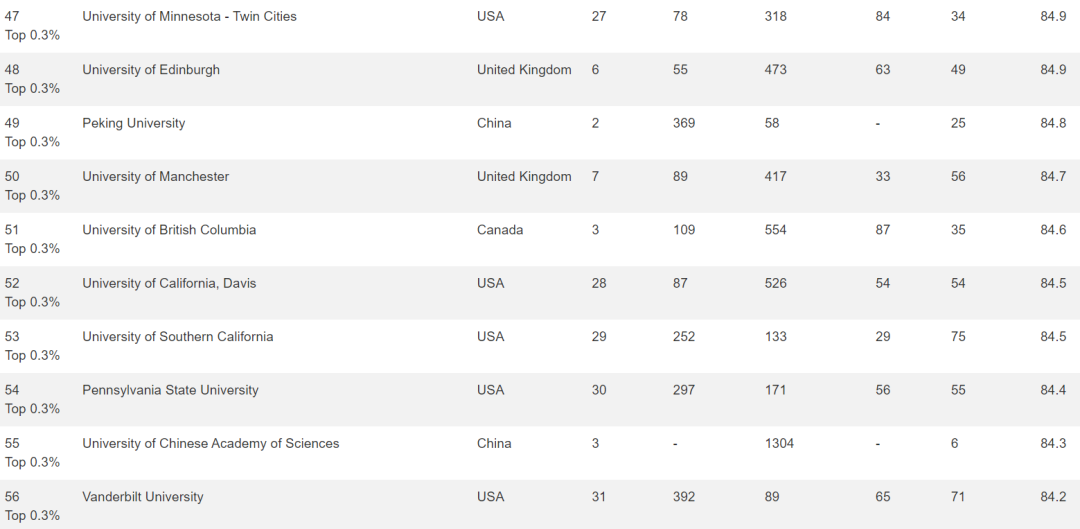This screenshot has height=529, width=1080.
Task: Open University of Minnesota - Twin Cities entry
Action: click(189, 16)
